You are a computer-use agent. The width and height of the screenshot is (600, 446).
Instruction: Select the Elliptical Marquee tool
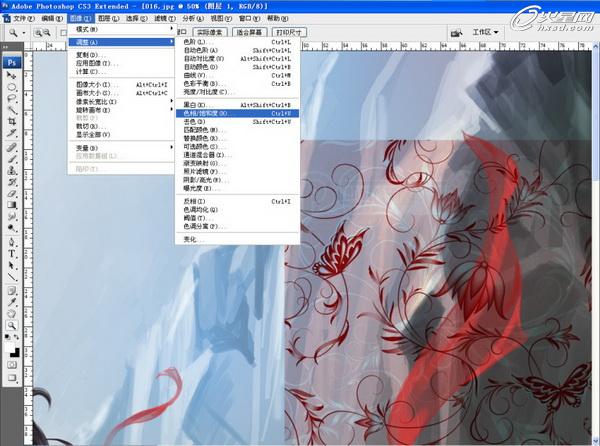11,87
